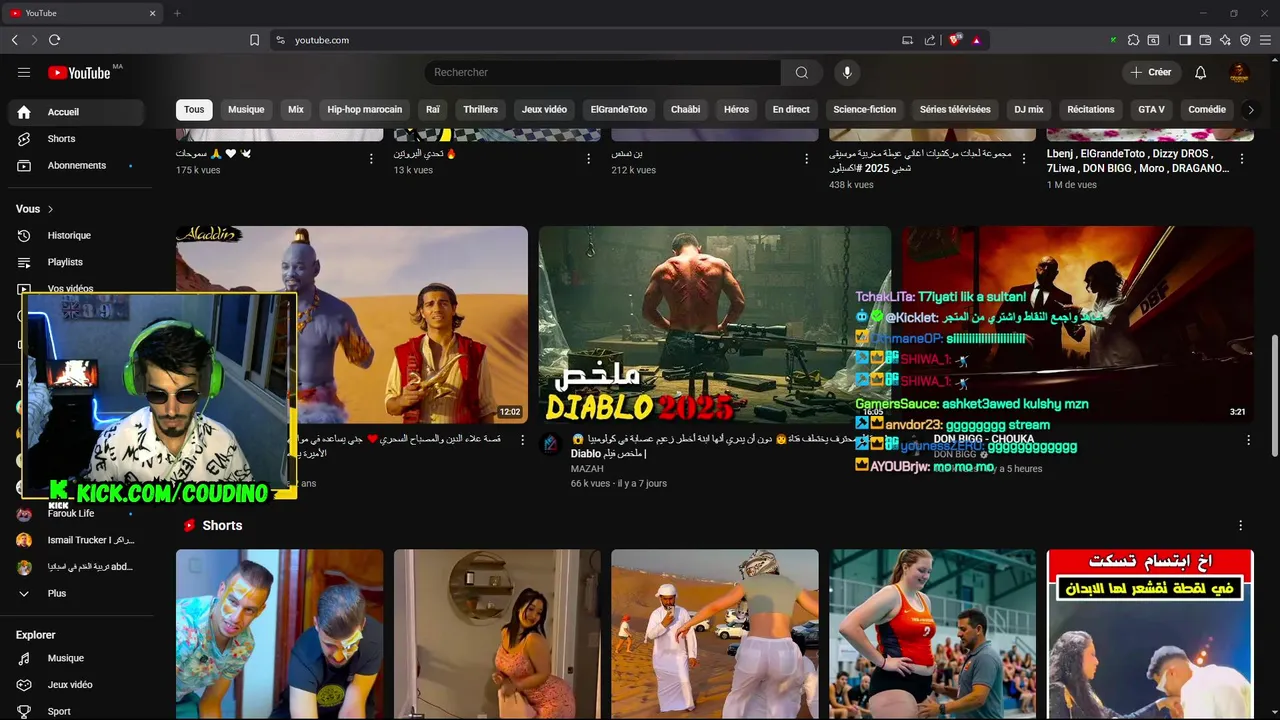Open the three-dot menu for the 13 k vues video
1280x720 pixels.
coord(589,159)
